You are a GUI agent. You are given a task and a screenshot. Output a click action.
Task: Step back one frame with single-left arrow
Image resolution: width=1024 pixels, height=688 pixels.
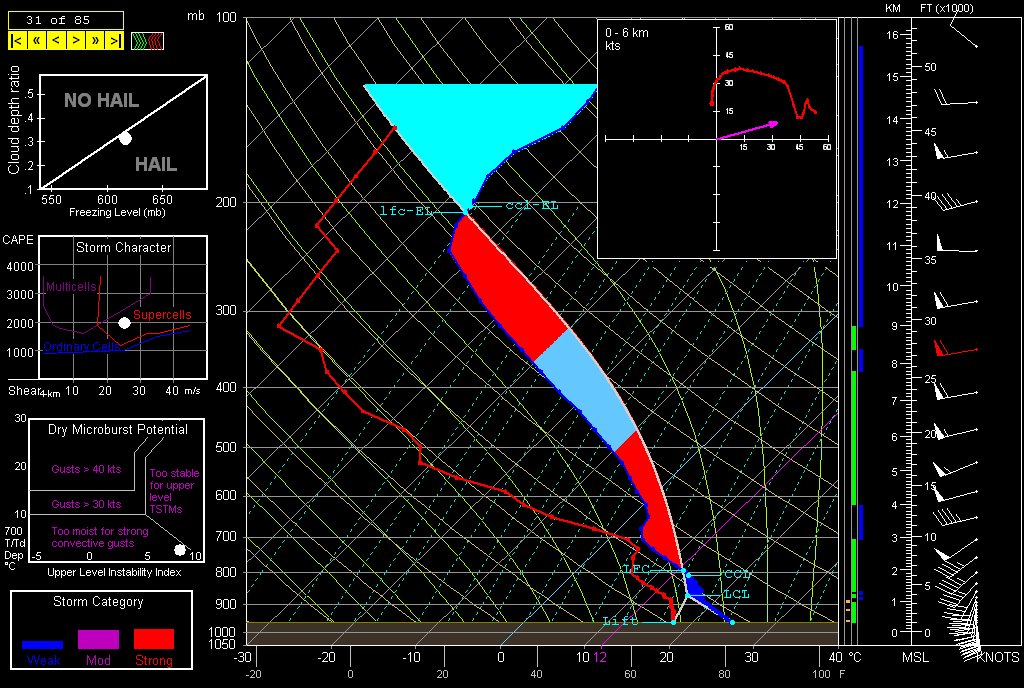(x=56, y=41)
